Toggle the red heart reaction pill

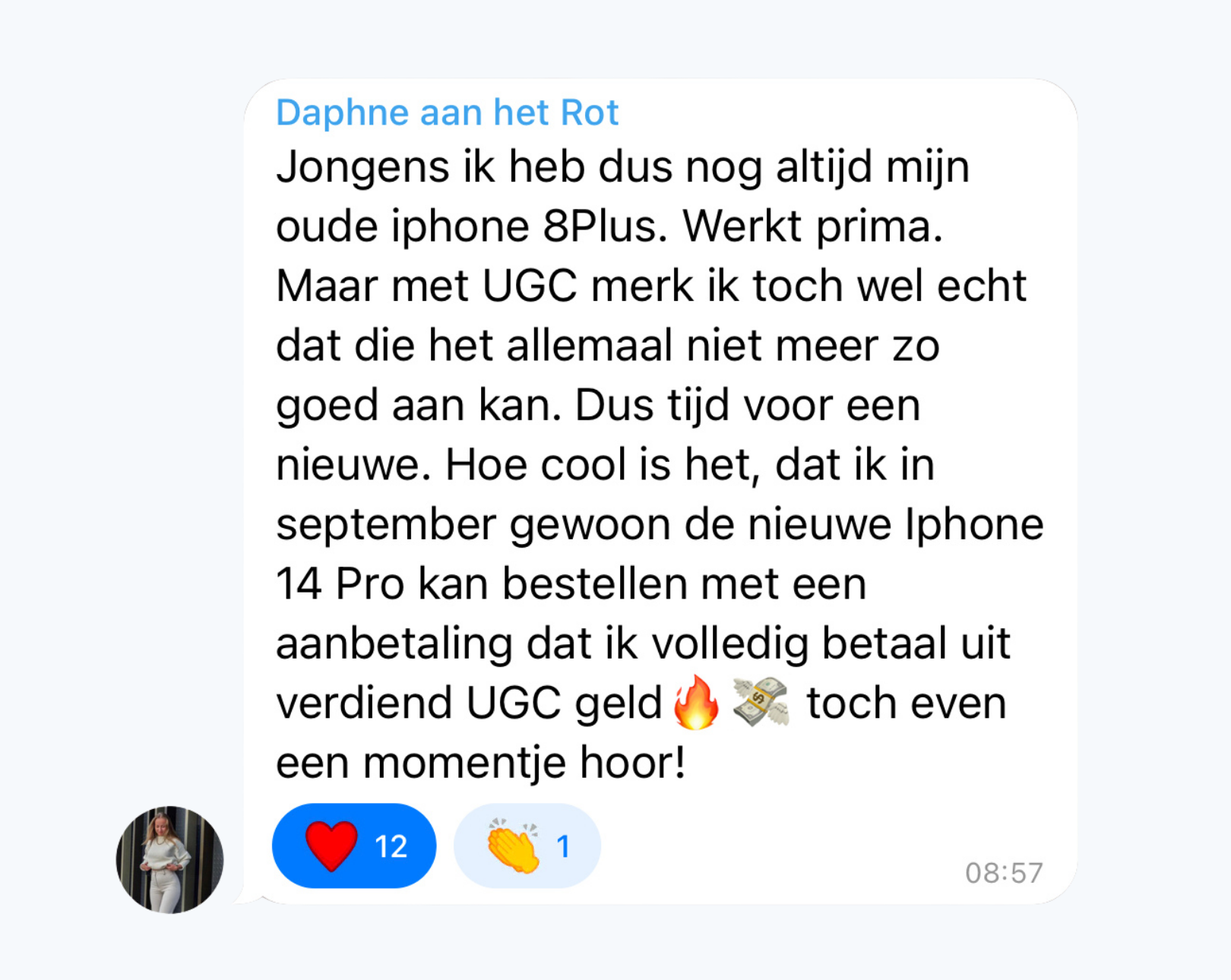pos(354,846)
